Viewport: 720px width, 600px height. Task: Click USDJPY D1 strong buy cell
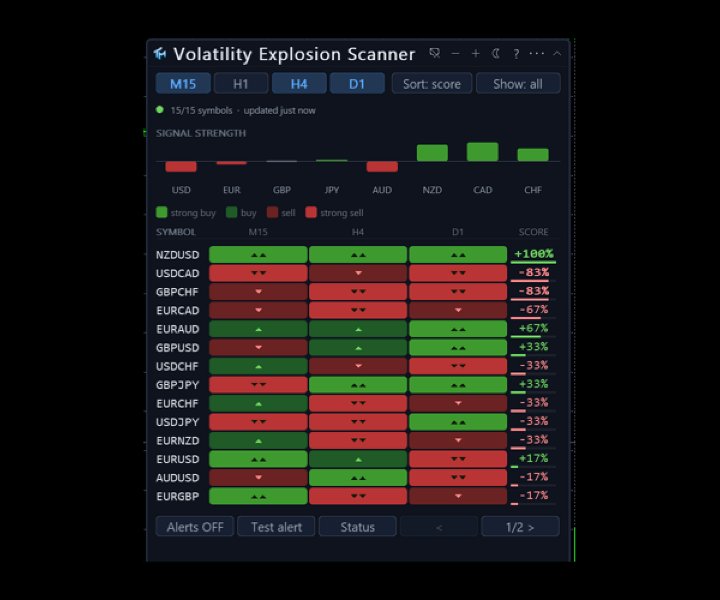coord(458,422)
